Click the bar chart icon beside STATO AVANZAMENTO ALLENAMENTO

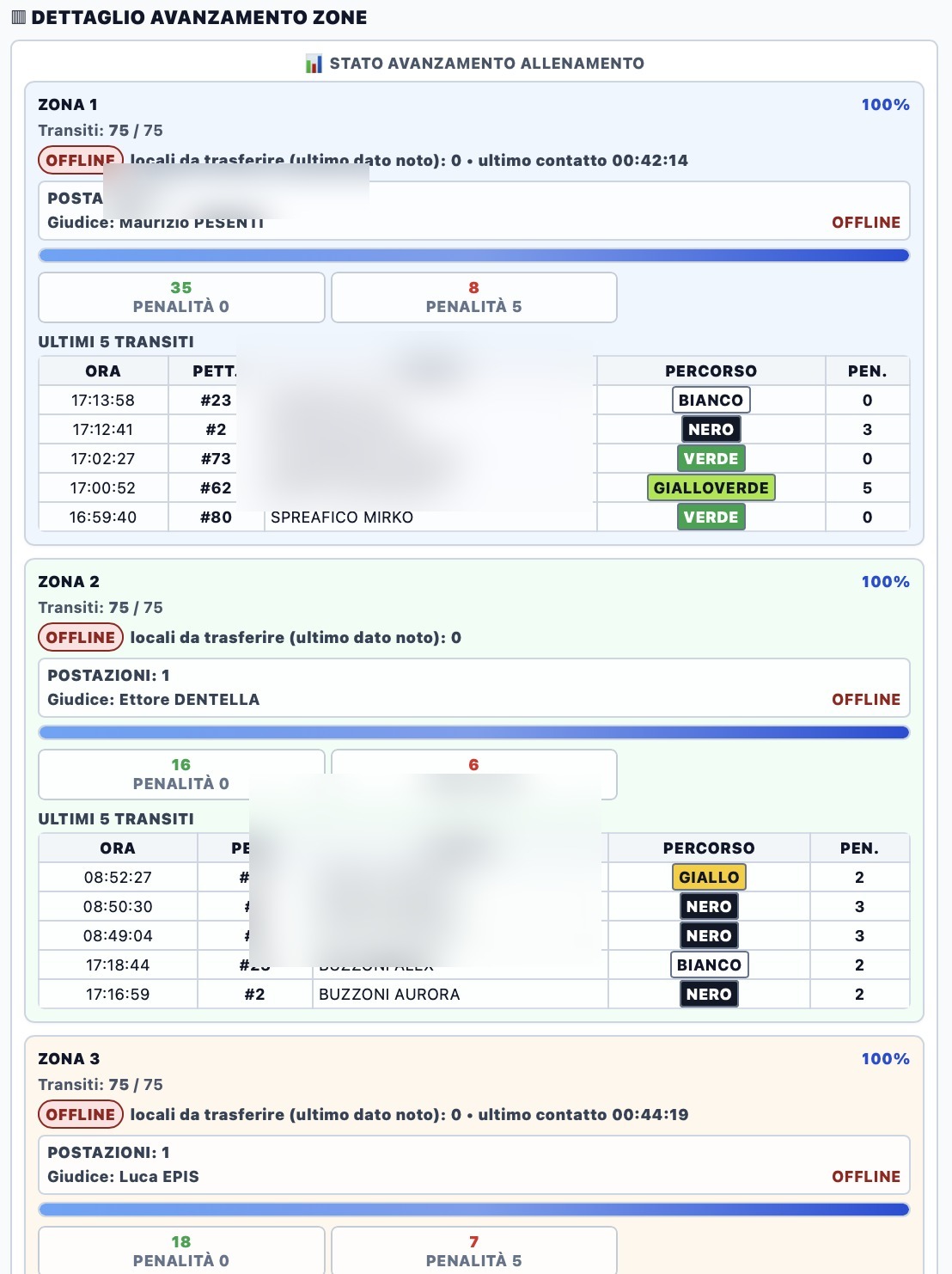click(314, 64)
